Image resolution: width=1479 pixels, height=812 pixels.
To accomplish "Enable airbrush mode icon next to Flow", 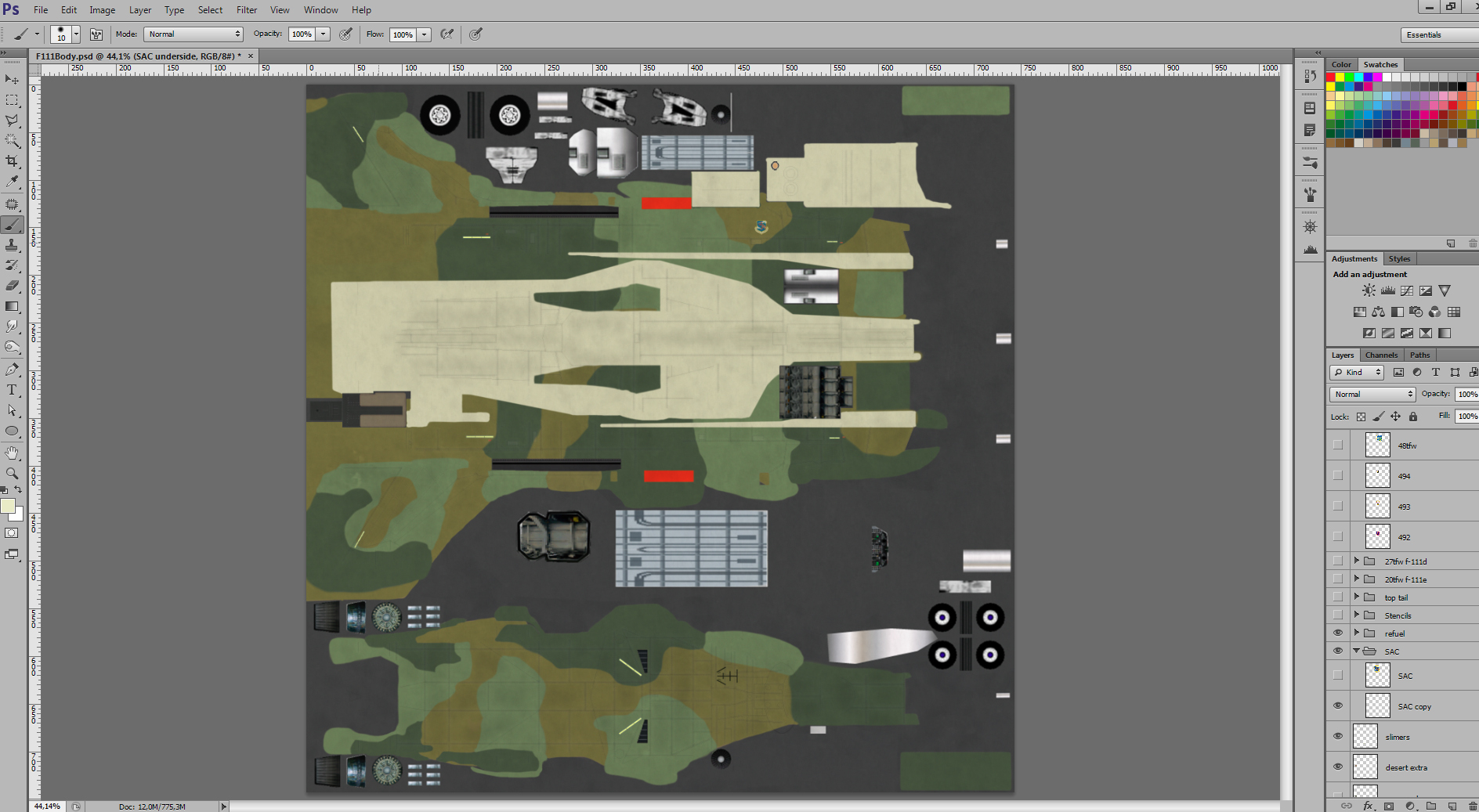I will click(x=447, y=34).
